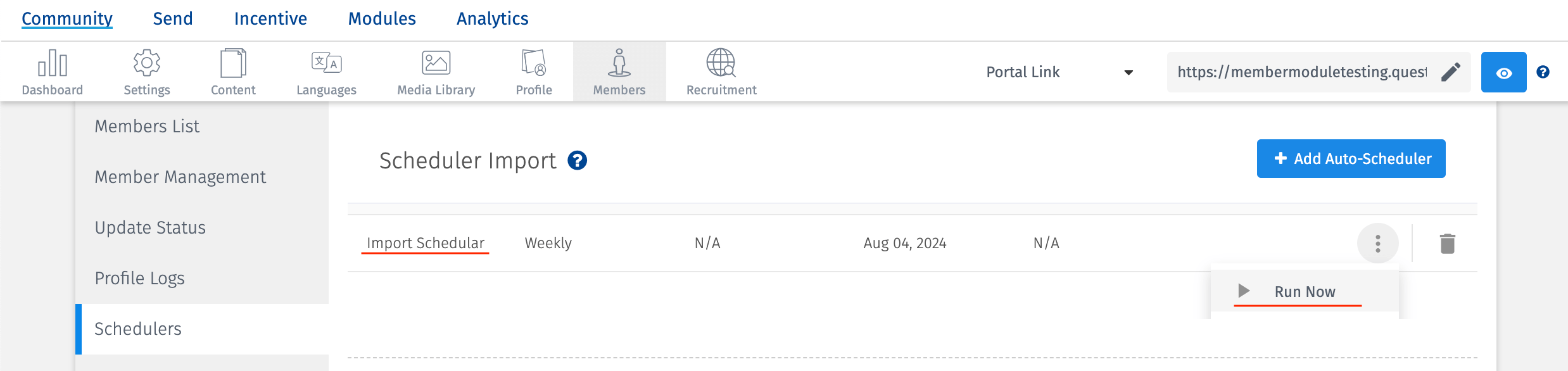Delete the Import Schedular entry with trash icon
1568x371 pixels.
point(1447,242)
